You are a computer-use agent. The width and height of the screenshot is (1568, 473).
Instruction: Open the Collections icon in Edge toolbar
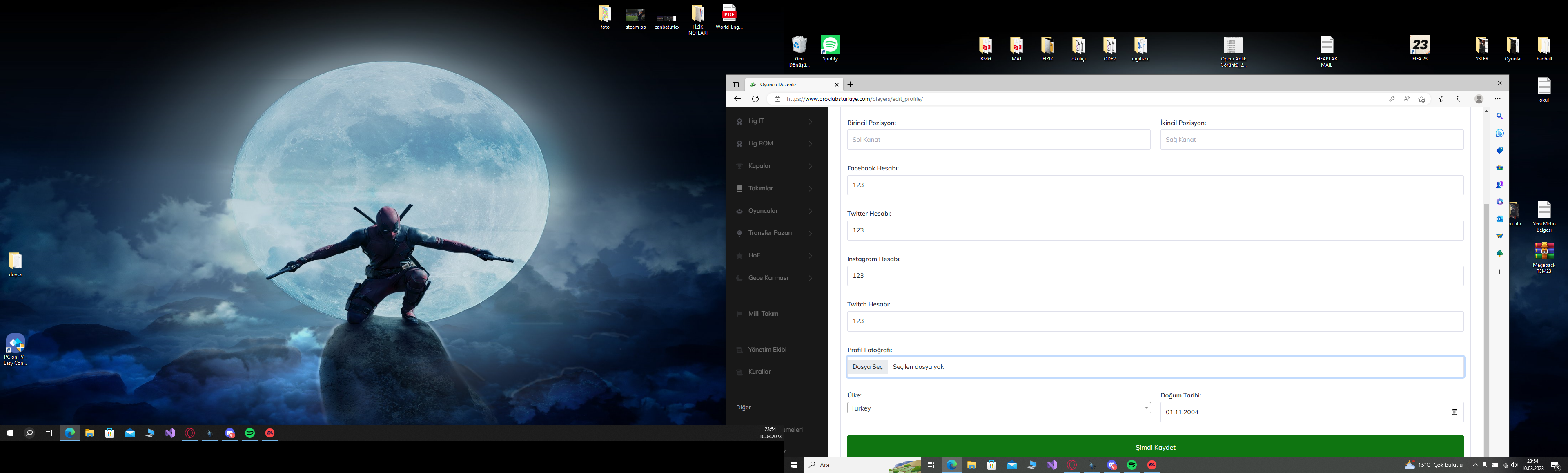point(1460,98)
